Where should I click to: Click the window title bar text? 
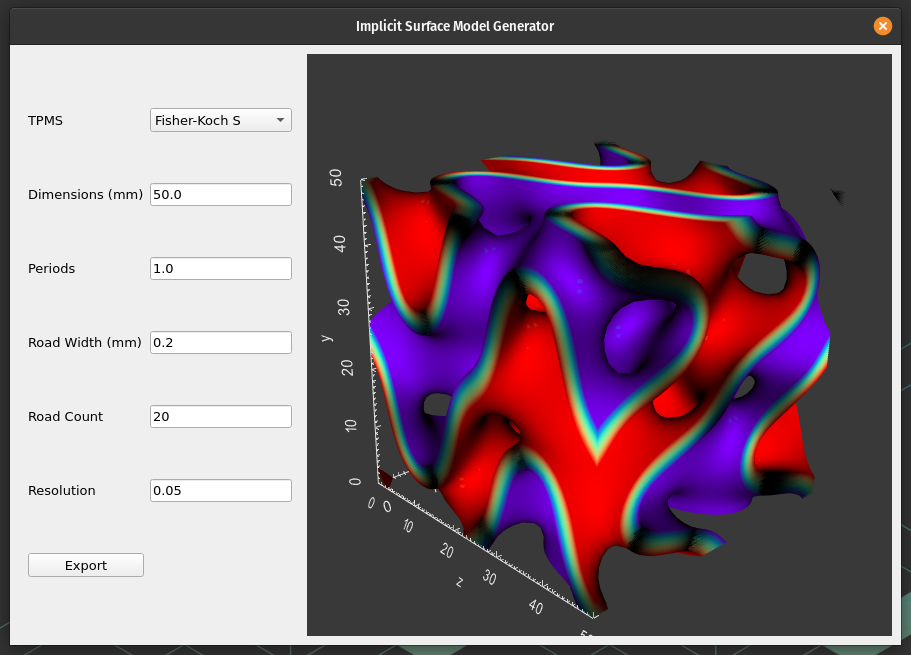point(455,26)
